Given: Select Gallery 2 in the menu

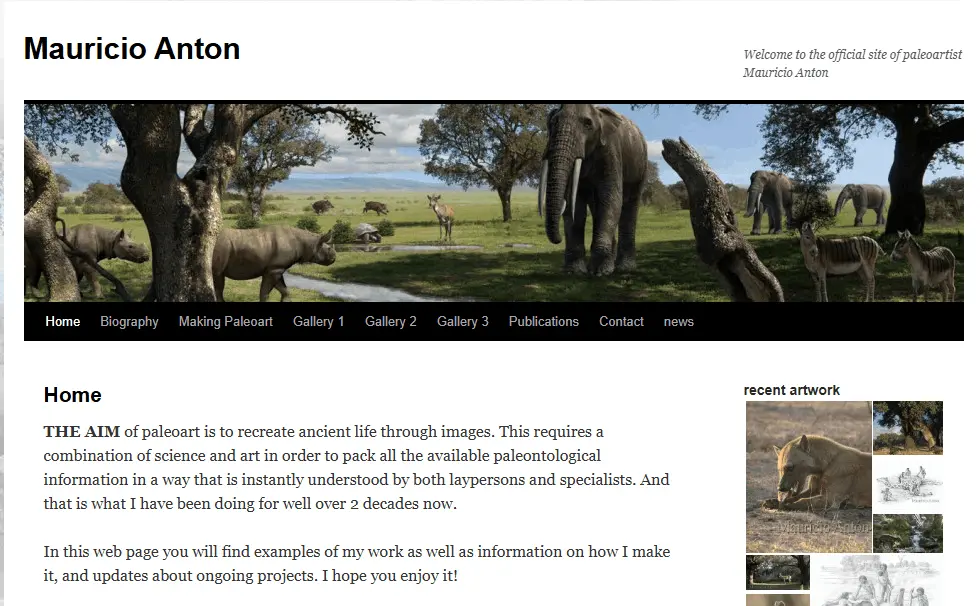Looking at the screenshot, I should (x=390, y=321).
